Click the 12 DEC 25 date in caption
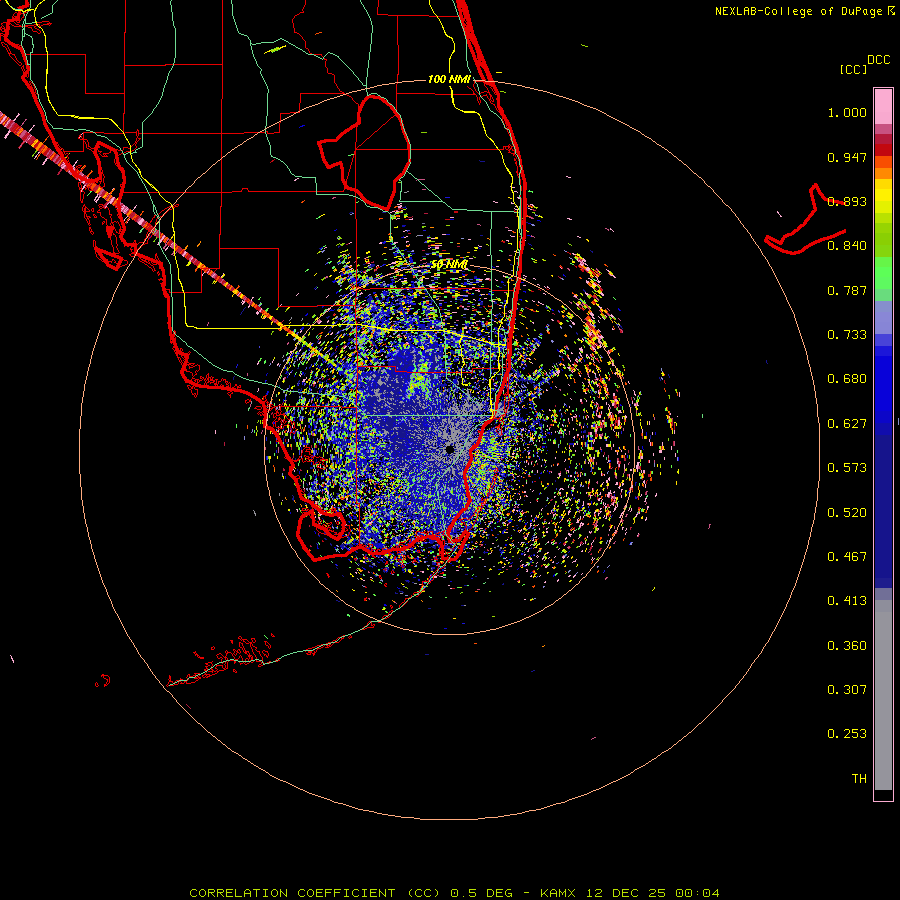The width and height of the screenshot is (900, 900). (x=626, y=893)
